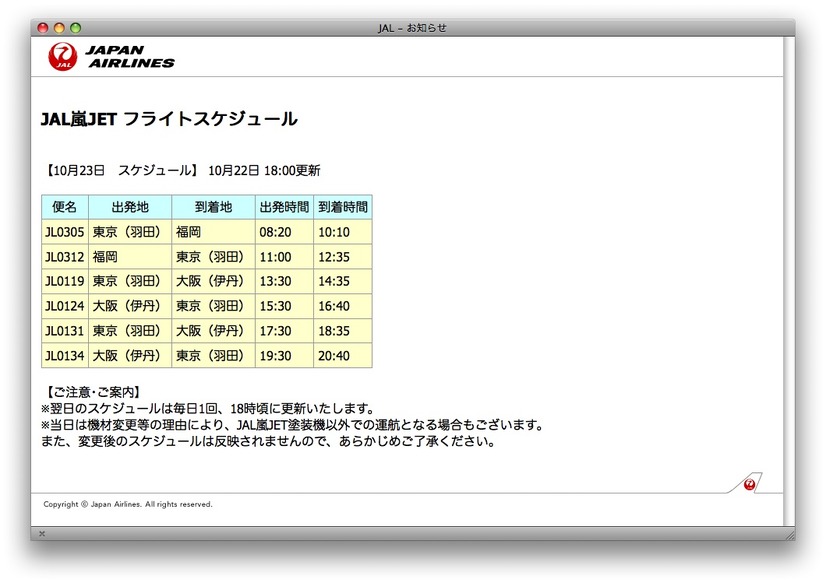This screenshot has width=826, height=583.
Task: Click the '【ご注意･ご案内】' notice heading
Action: pos(92,392)
